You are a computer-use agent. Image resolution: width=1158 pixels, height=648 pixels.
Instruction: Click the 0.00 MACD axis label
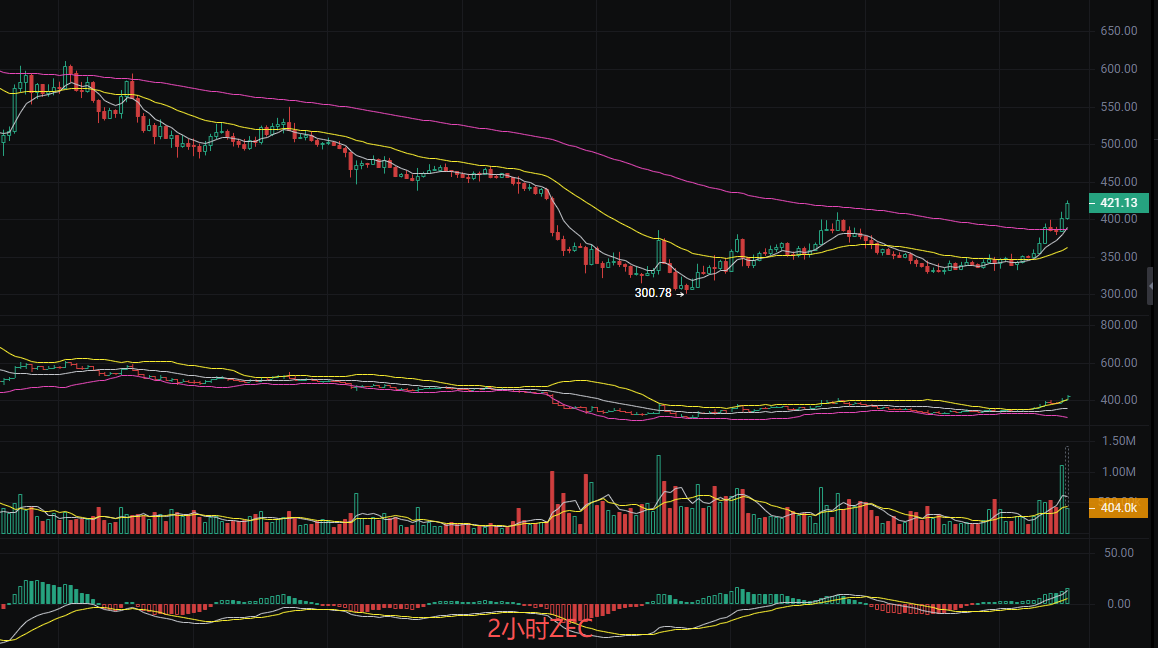1118,604
